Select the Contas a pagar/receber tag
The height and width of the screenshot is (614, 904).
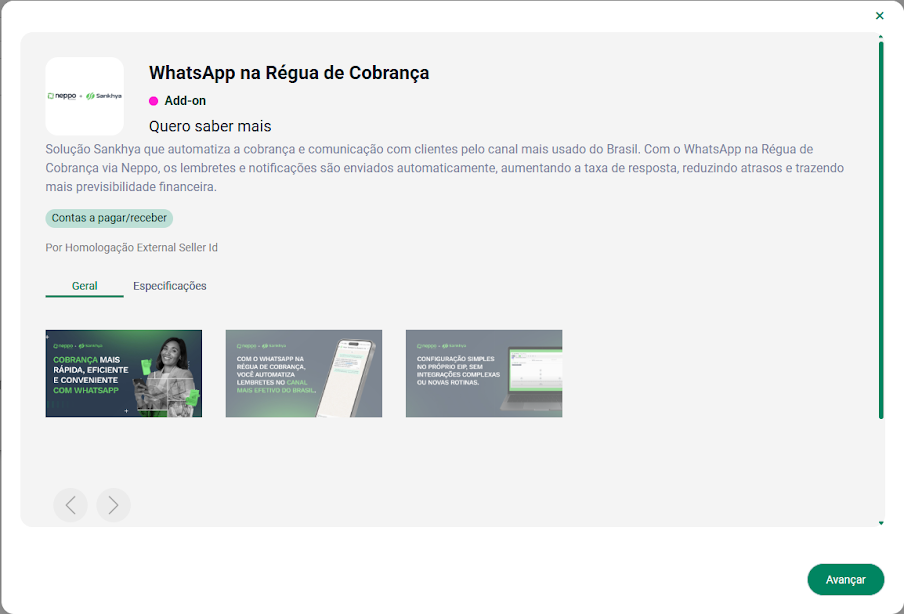(109, 218)
